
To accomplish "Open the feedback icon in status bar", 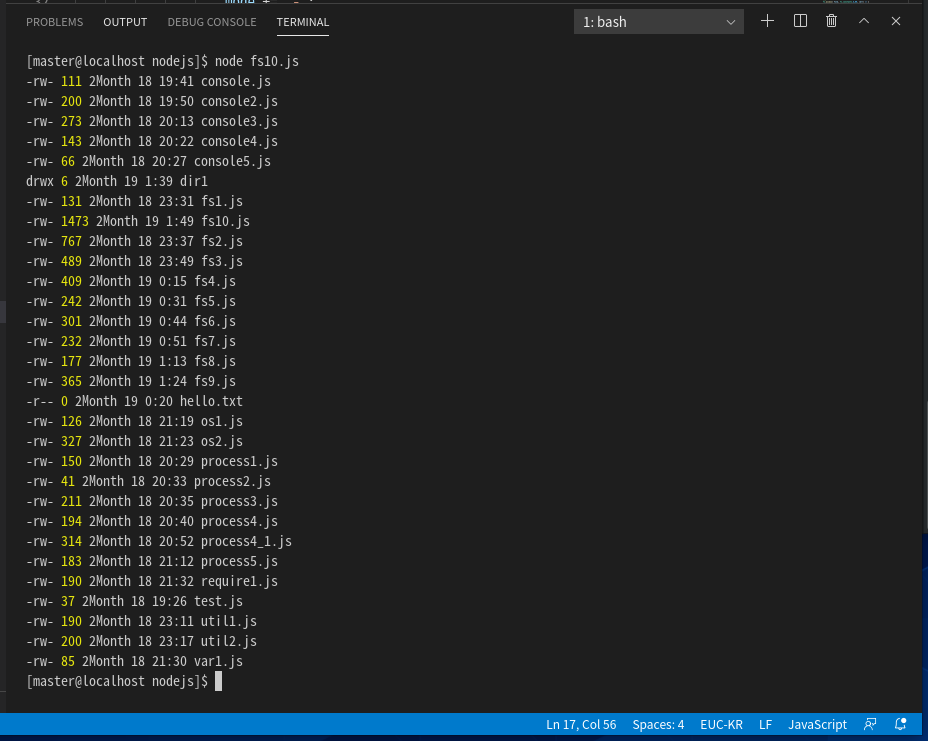I will (870, 724).
